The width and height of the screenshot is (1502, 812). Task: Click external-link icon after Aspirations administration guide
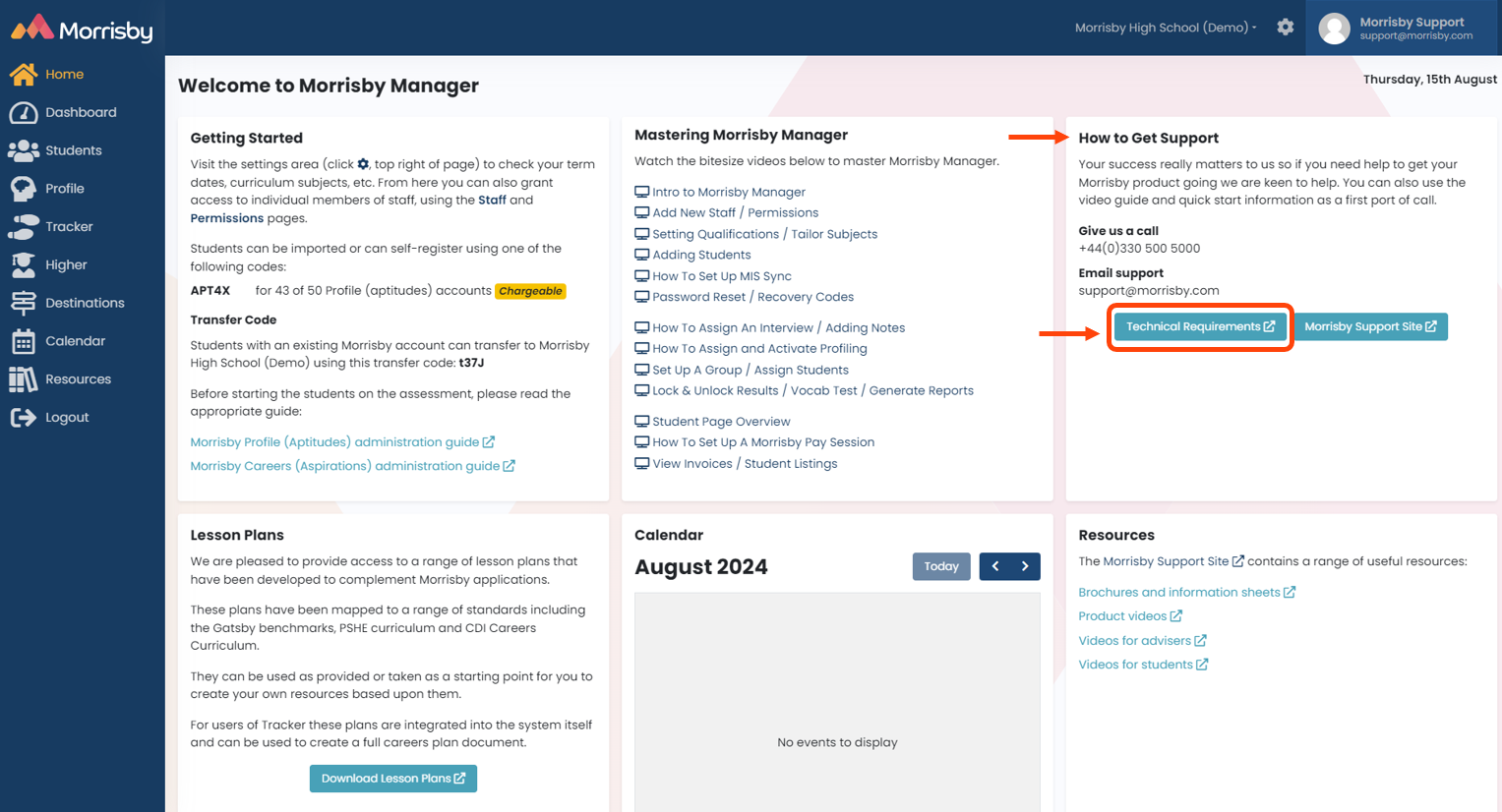point(509,466)
